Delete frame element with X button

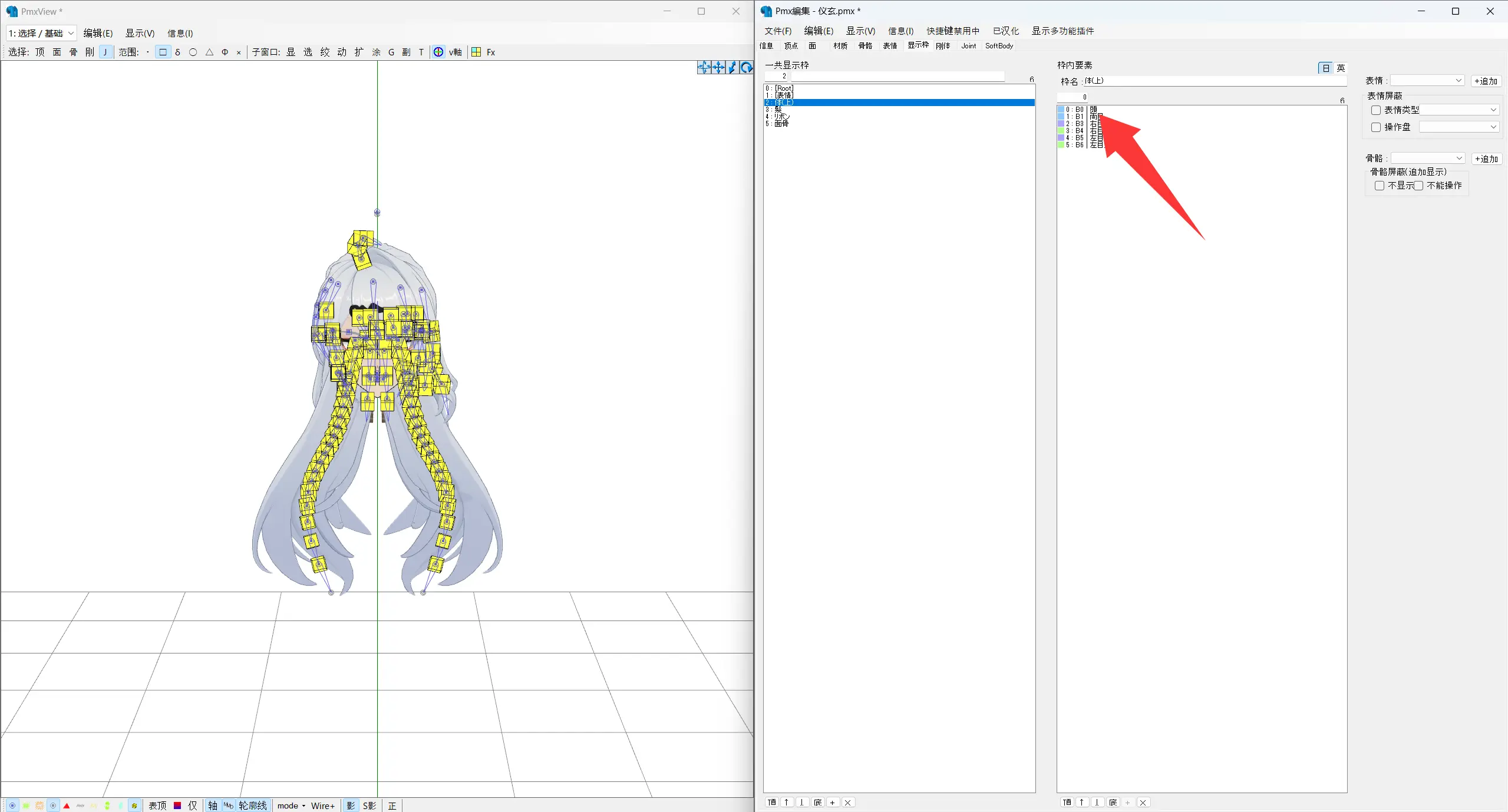(x=1143, y=802)
